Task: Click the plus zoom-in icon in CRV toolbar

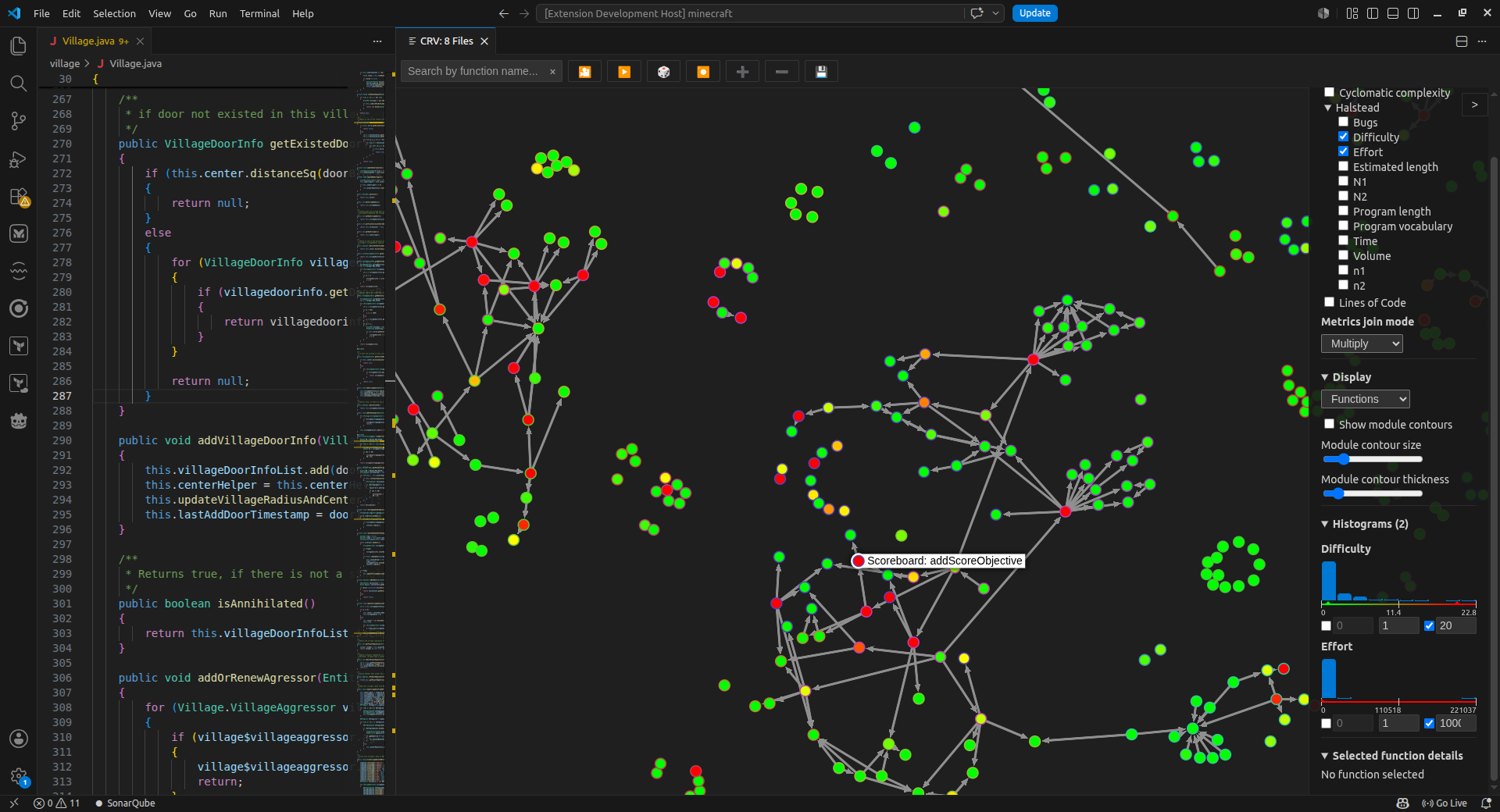Action: point(742,72)
